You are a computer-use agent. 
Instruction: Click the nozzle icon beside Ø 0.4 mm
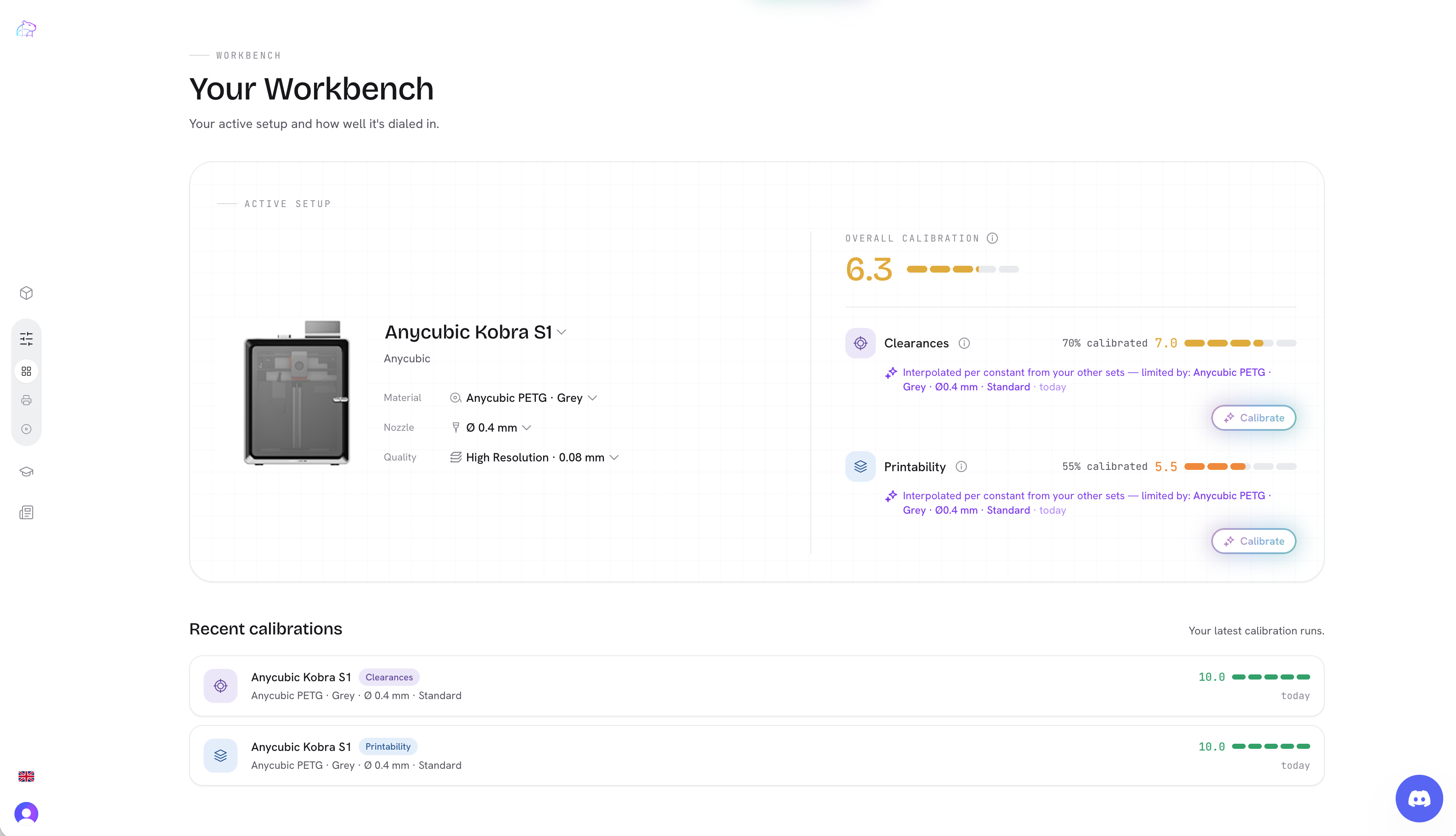pyautogui.click(x=456, y=427)
